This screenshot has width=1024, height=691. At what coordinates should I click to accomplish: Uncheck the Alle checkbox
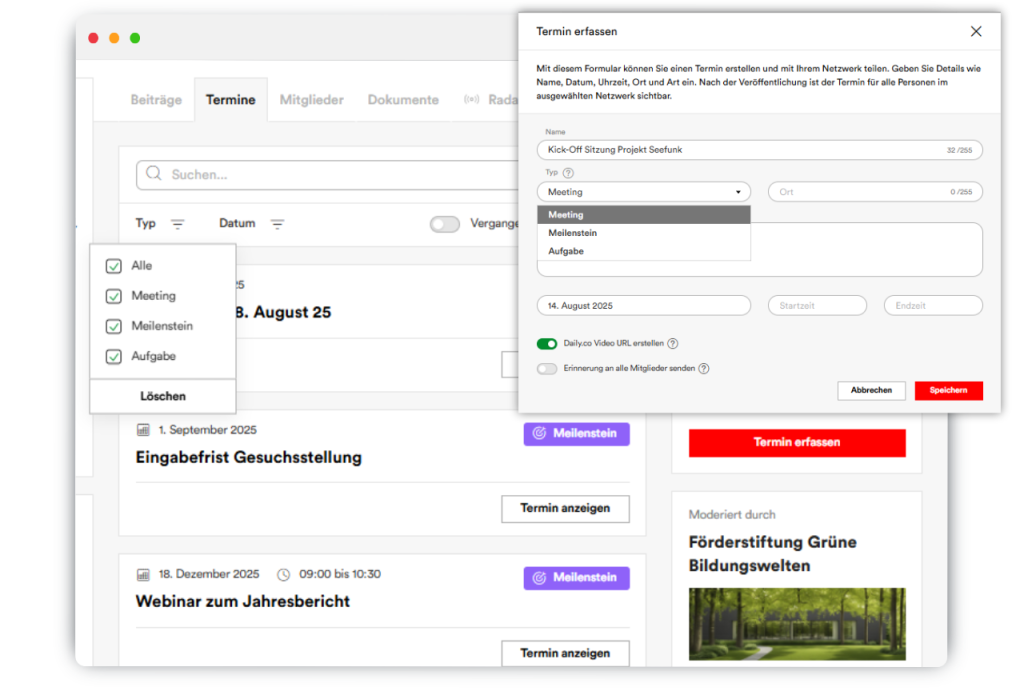point(113,266)
